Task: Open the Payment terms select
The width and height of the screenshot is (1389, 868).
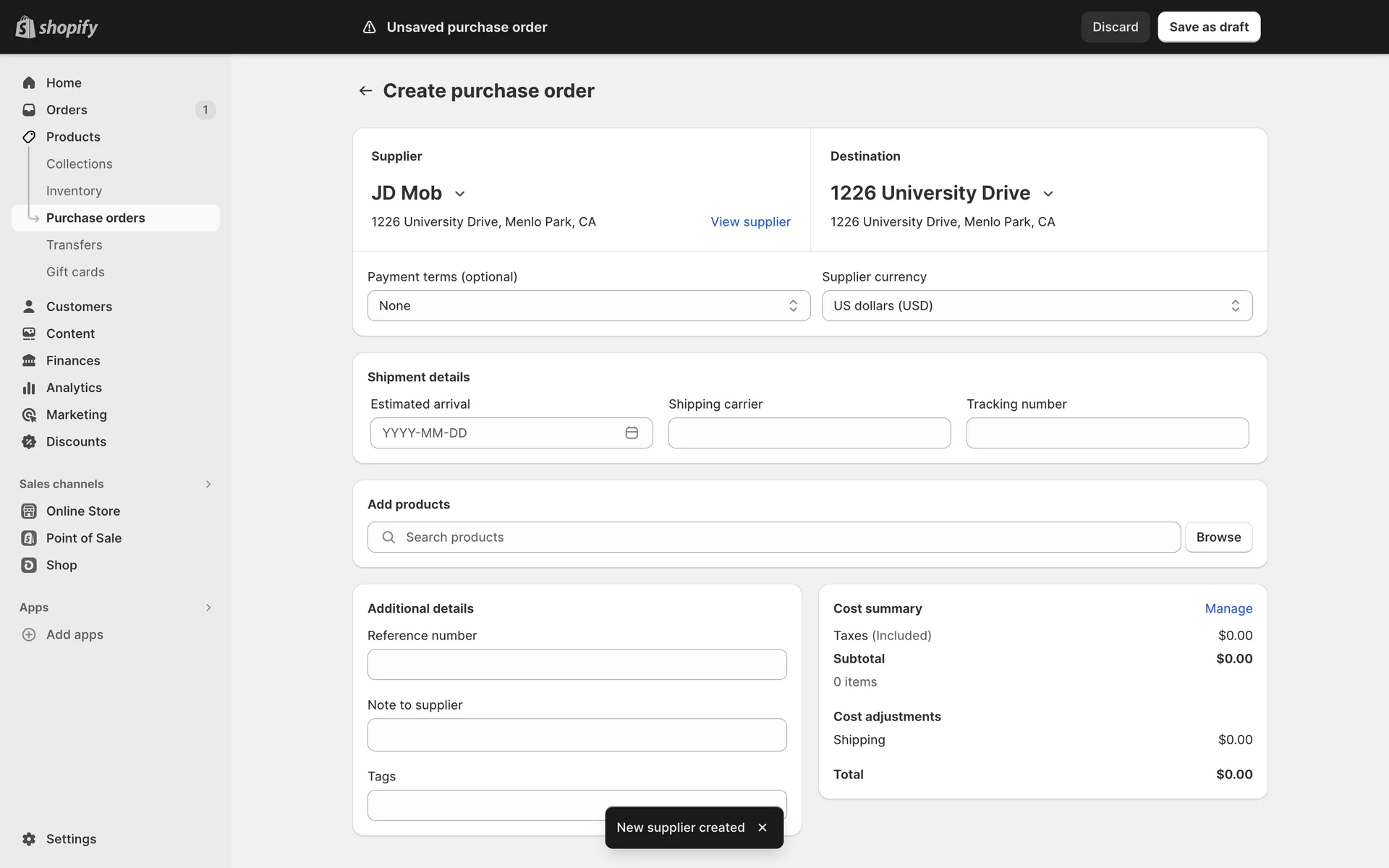Action: tap(588, 306)
